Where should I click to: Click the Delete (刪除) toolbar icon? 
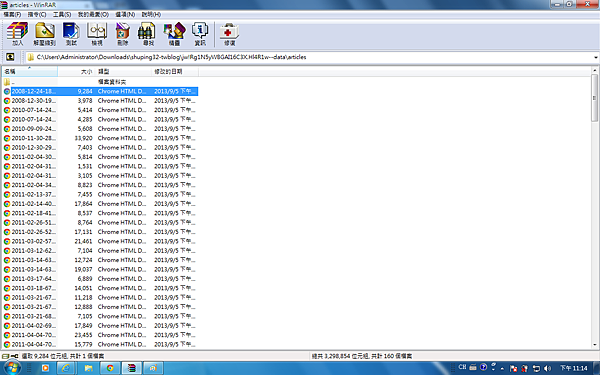coord(122,34)
